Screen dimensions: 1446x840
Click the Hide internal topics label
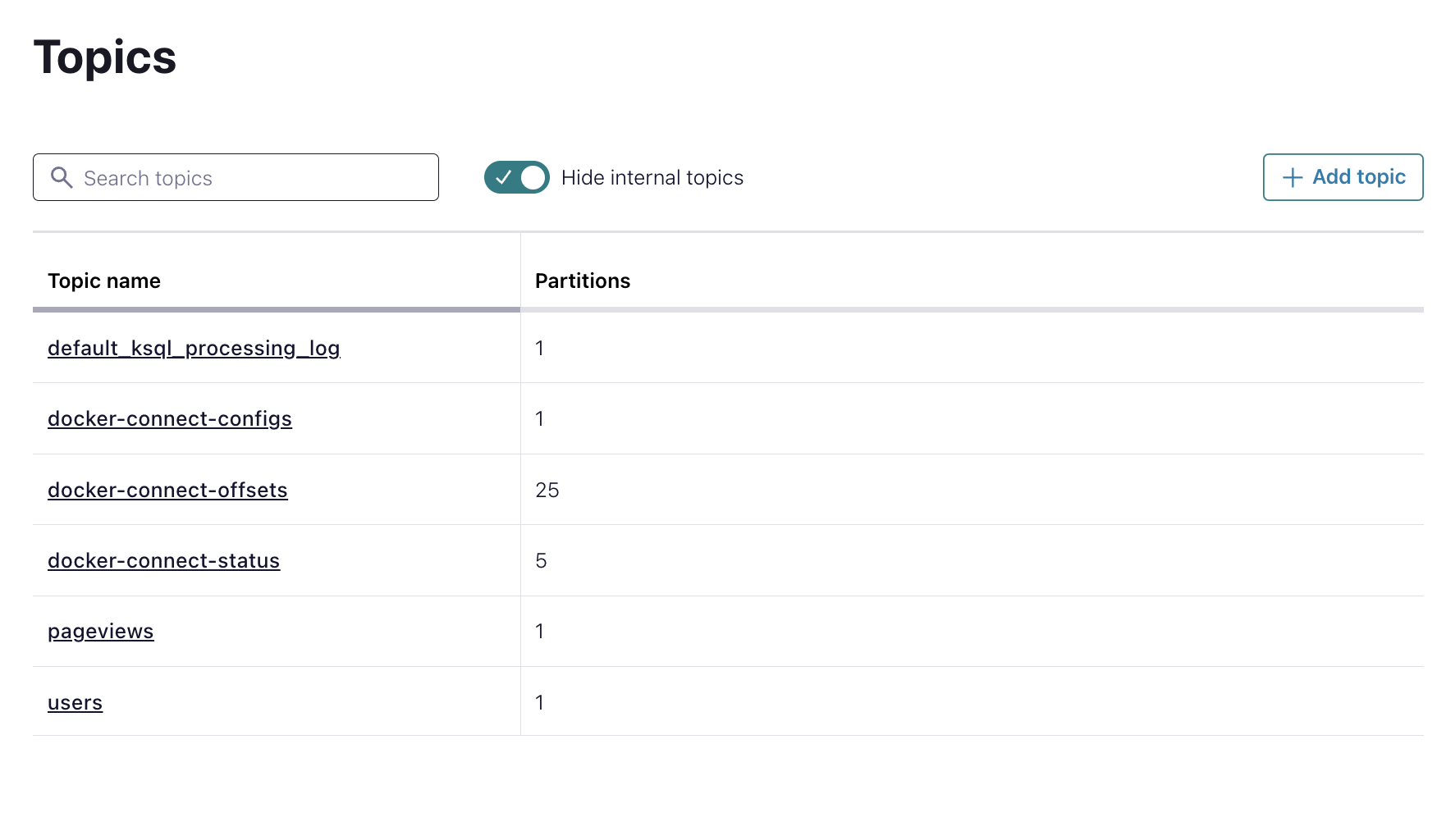[x=652, y=177]
